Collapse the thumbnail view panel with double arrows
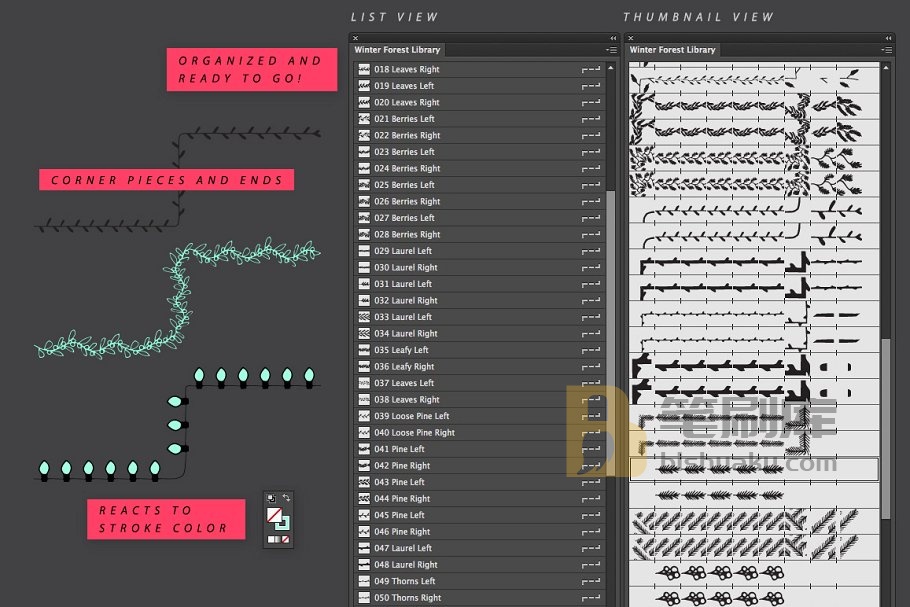910x607 pixels. pyautogui.click(x=888, y=38)
